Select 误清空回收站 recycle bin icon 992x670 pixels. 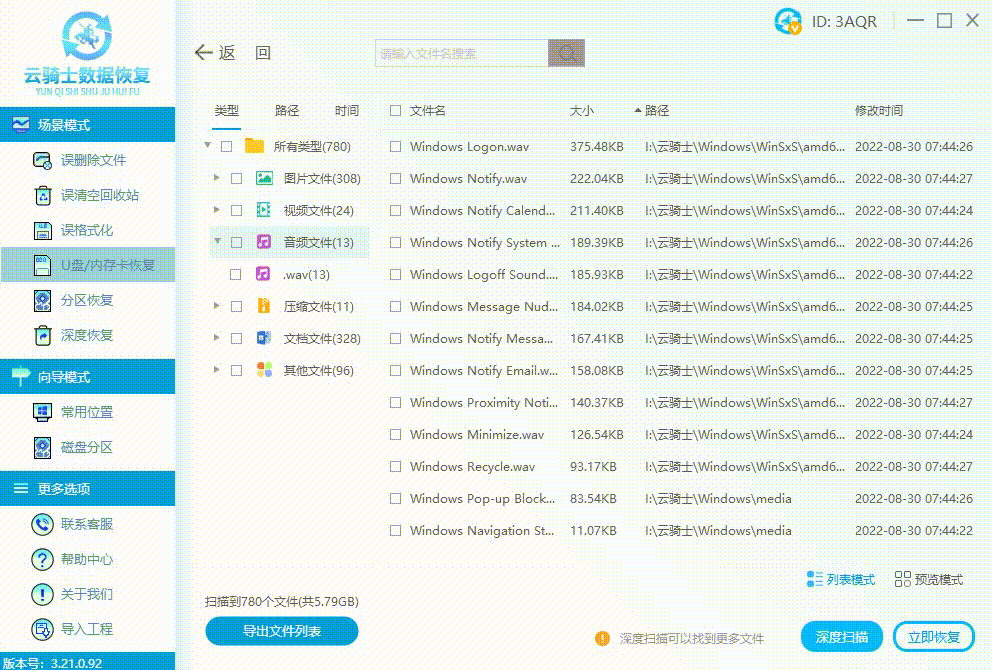point(42,195)
